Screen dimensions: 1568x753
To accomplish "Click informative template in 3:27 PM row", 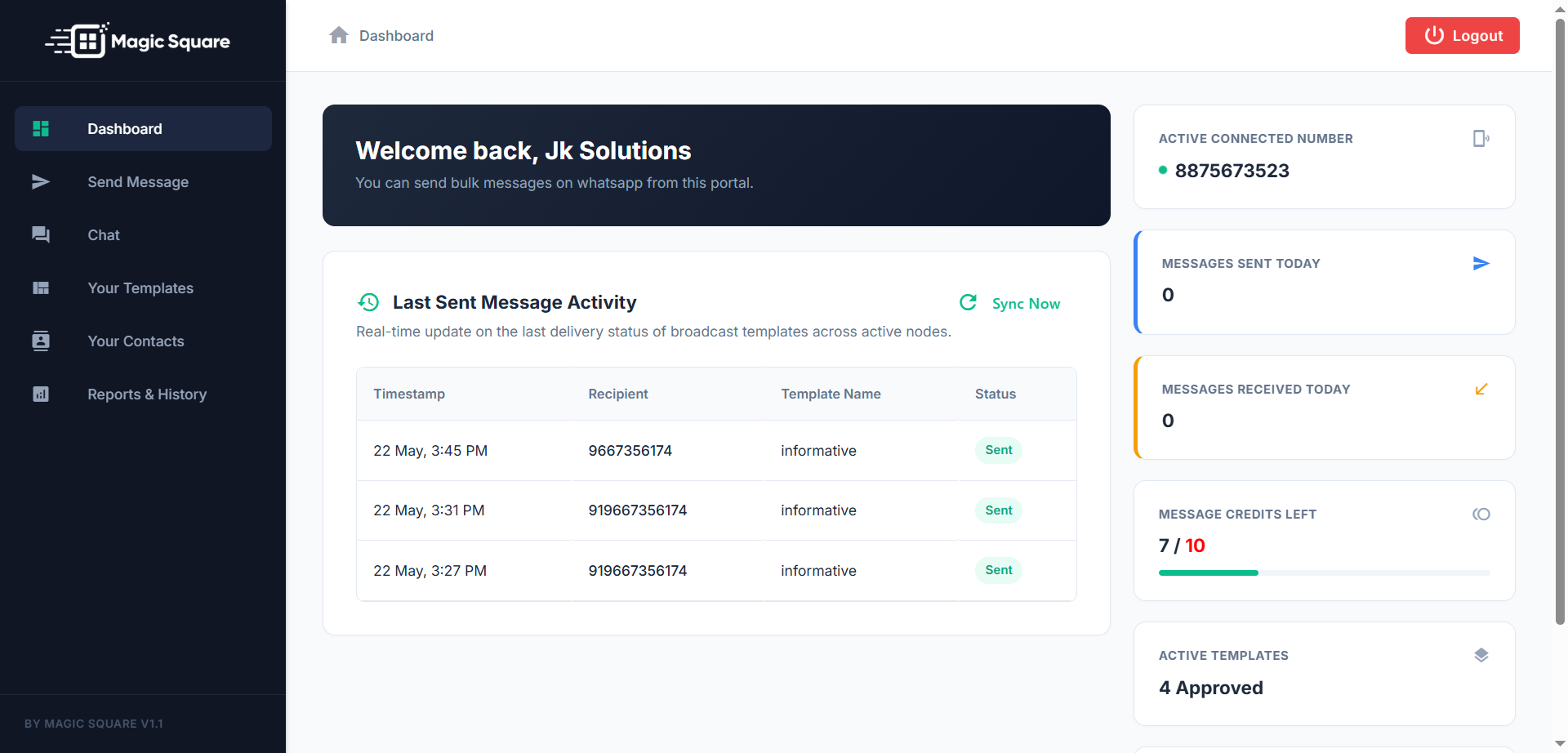I will click(x=818, y=571).
